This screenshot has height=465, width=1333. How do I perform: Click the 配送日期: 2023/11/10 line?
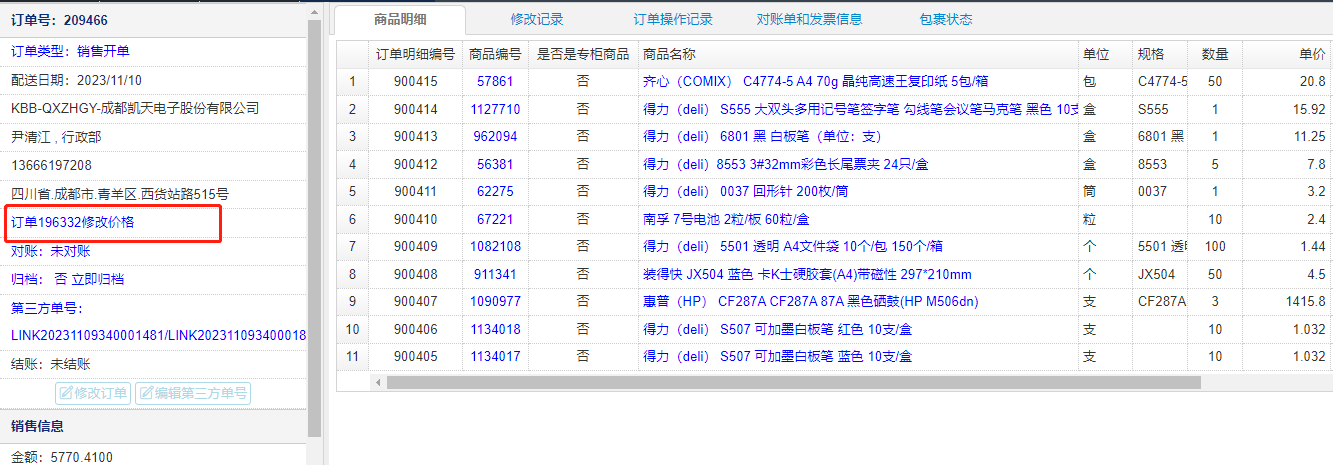point(76,80)
